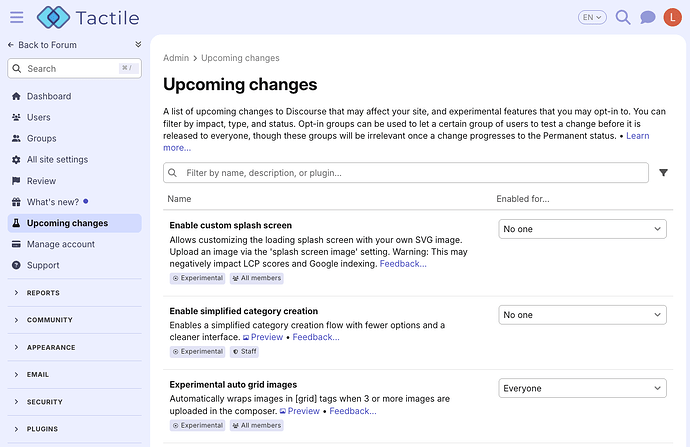Open the EN language selector
Image resolution: width=690 pixels, height=447 pixels.
(592, 18)
